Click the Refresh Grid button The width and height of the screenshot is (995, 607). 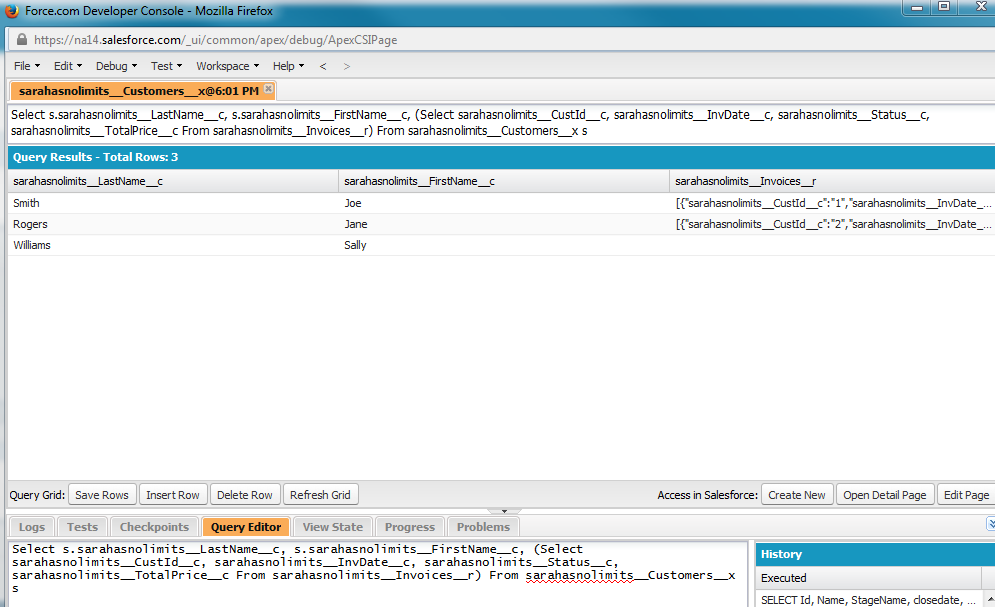pyautogui.click(x=320, y=495)
